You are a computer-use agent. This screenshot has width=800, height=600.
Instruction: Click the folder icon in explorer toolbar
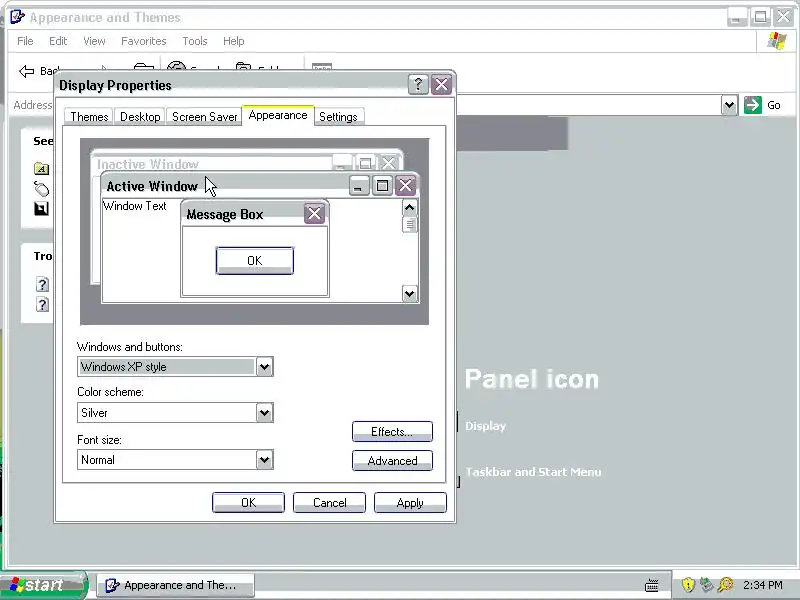143,67
